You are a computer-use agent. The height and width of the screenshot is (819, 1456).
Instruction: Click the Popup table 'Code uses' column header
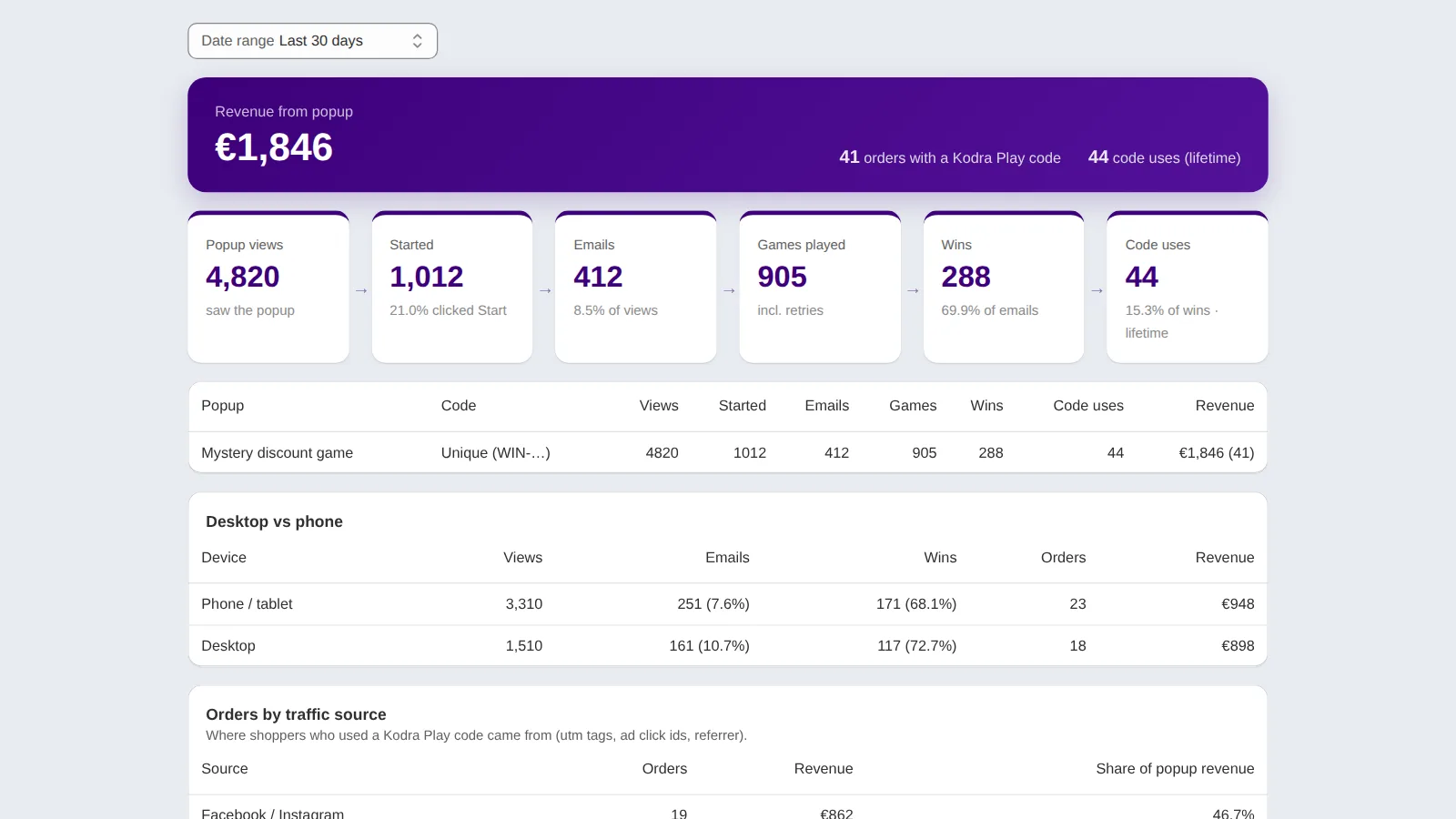click(x=1088, y=406)
